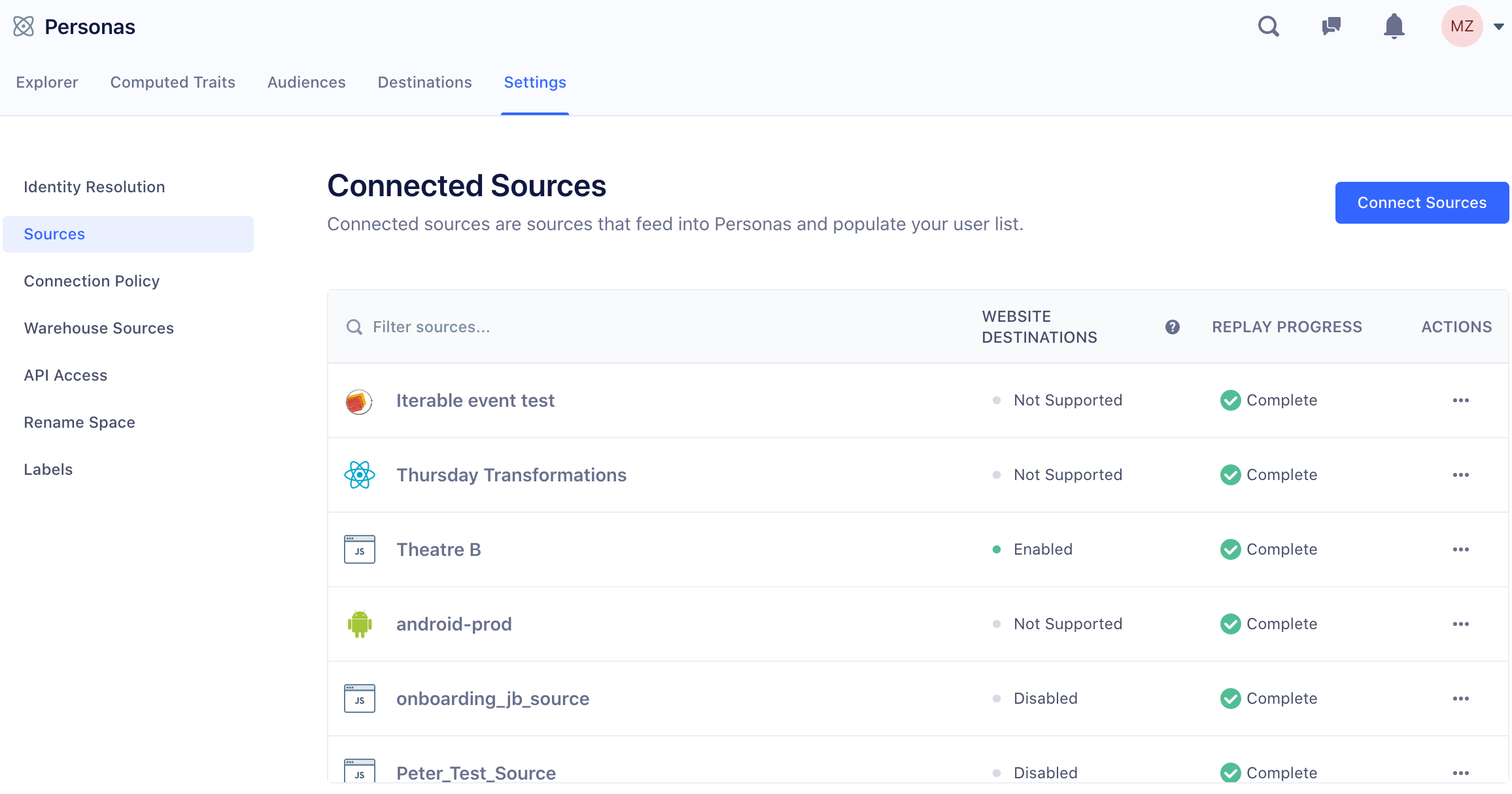Screen dimensions: 1512x794
Task: Open actions menu for Iterable event test
Action: 1460,400
